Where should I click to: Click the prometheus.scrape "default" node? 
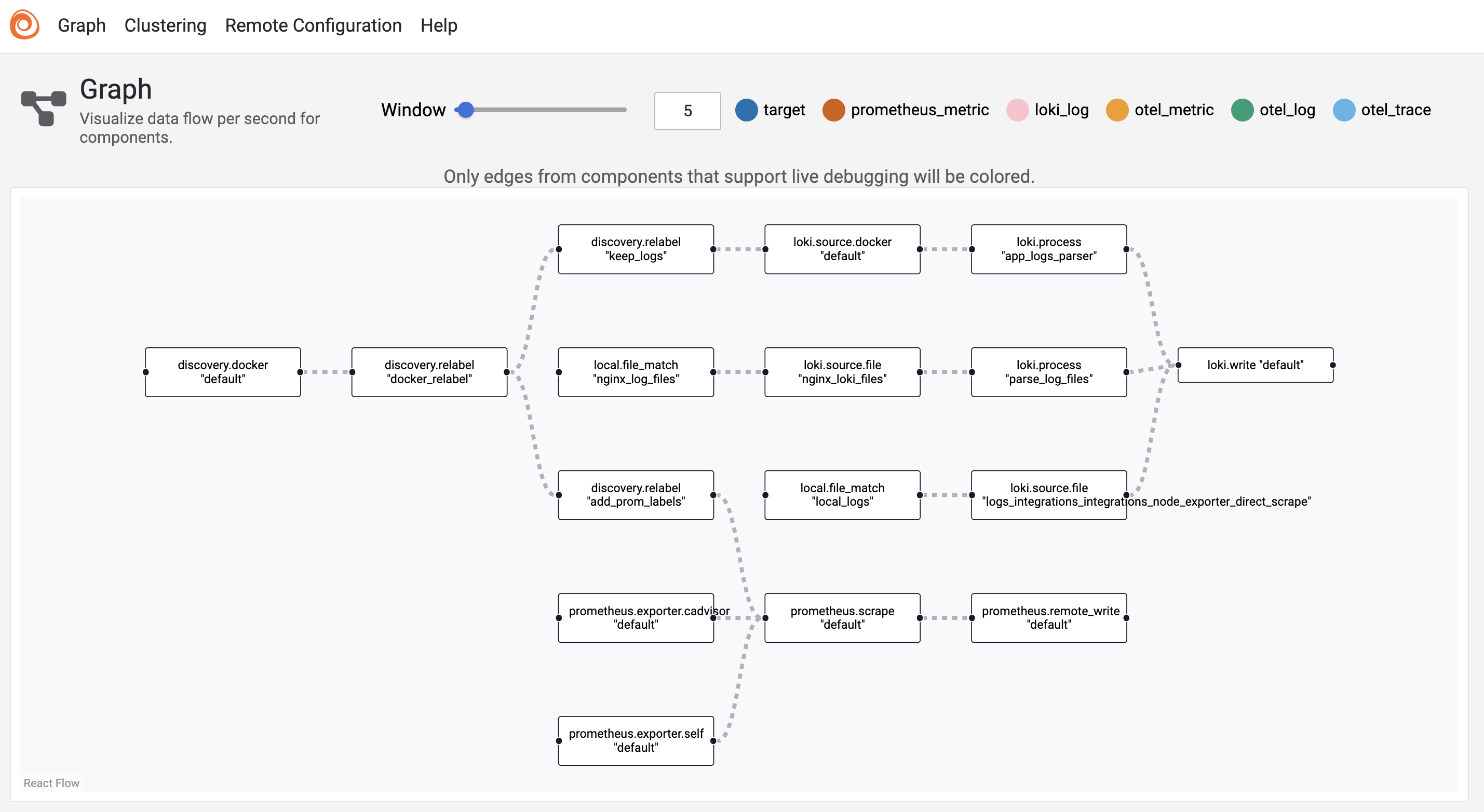tap(842, 617)
